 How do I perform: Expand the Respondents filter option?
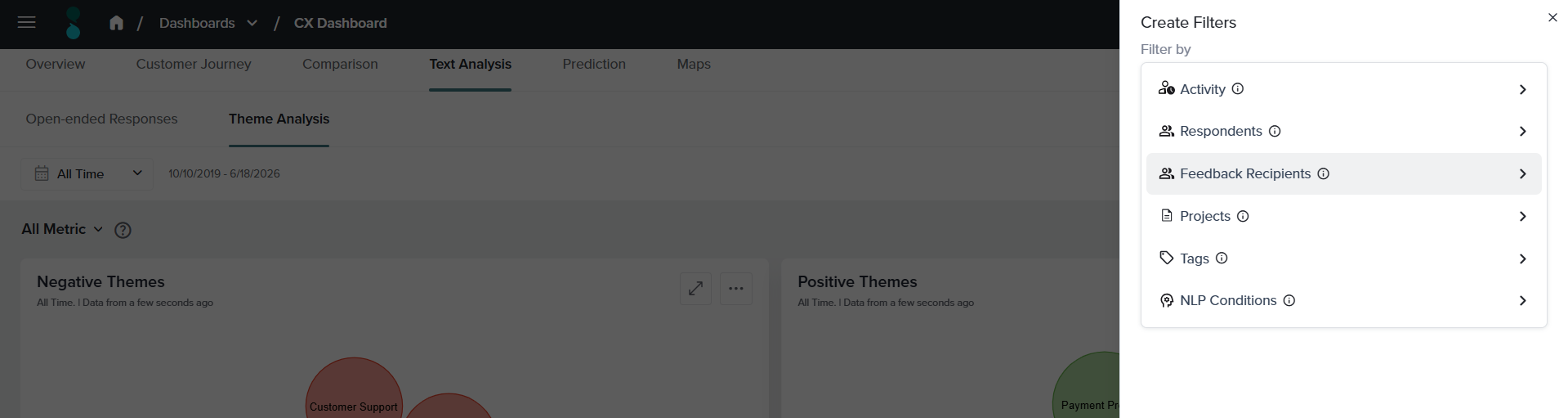pos(1343,131)
